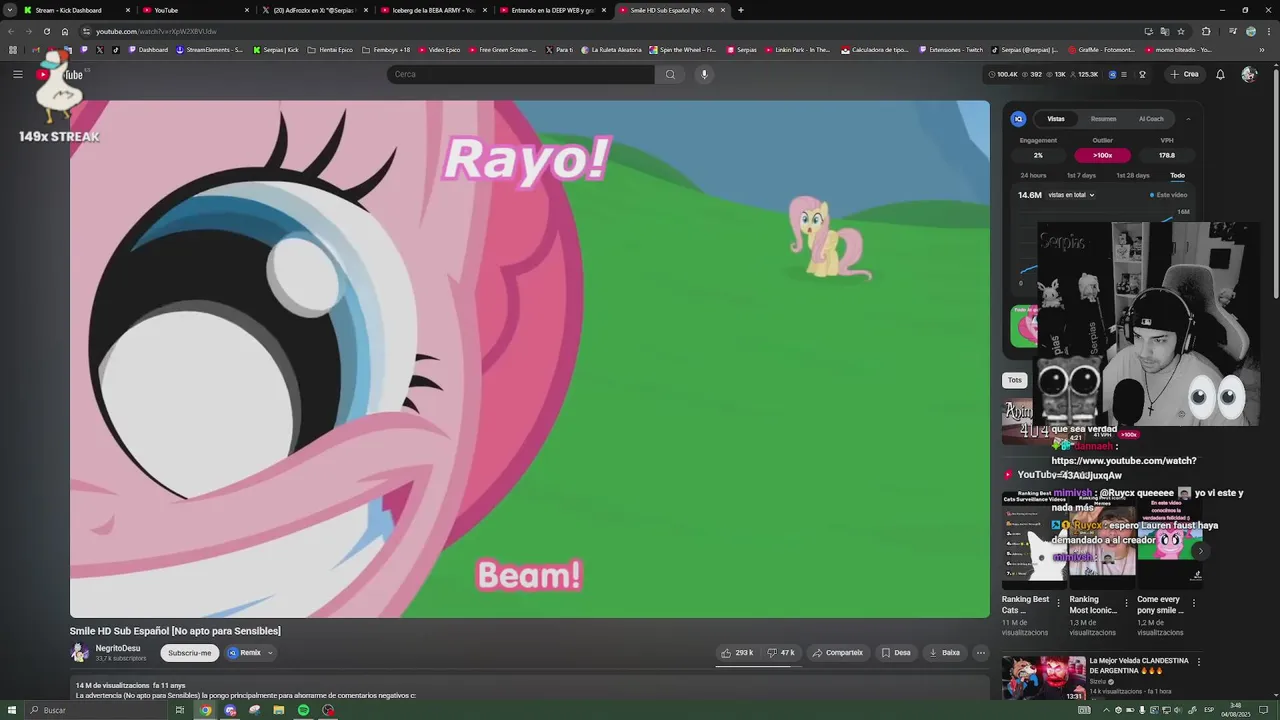Image resolution: width=1280 pixels, height=720 pixels.
Task: Click the browser home button
Action: 65,31
